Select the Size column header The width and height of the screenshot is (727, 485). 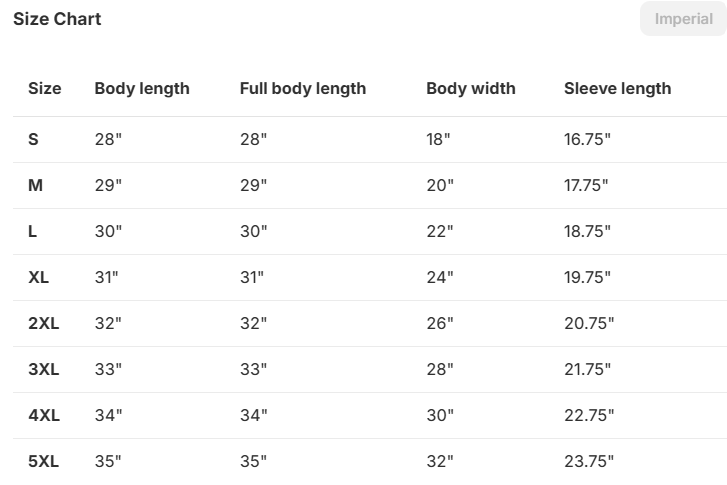click(45, 88)
